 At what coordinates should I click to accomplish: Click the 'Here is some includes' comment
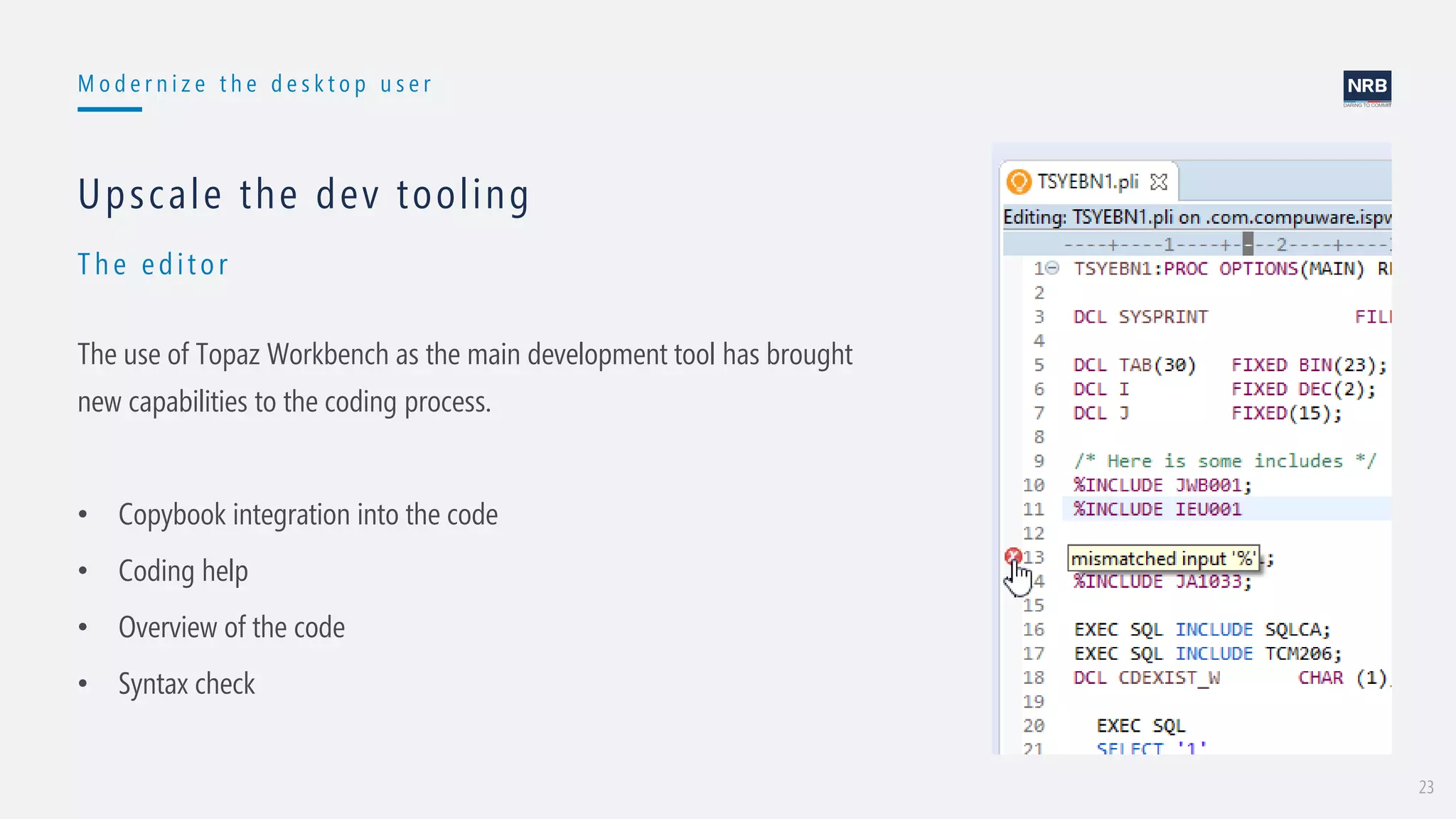click(x=1225, y=461)
